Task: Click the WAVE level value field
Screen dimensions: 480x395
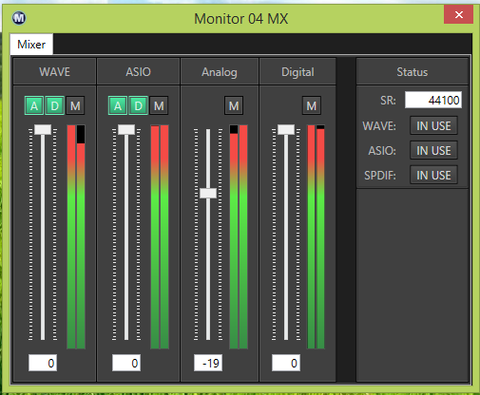Action: click(43, 363)
